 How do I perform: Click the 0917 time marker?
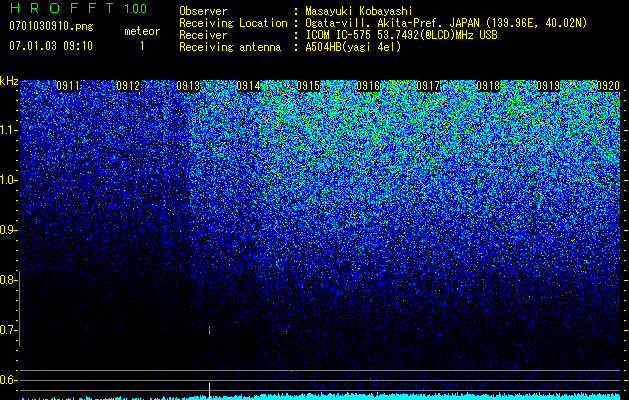tap(428, 86)
